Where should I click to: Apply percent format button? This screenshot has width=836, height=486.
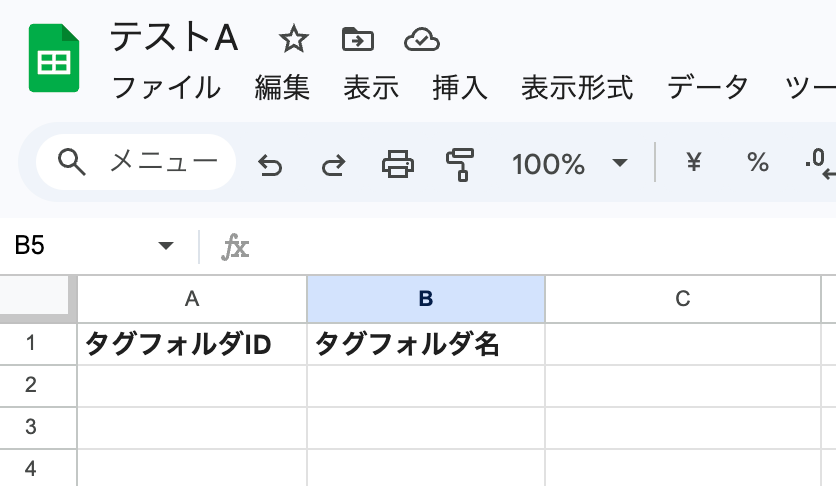pos(758,162)
